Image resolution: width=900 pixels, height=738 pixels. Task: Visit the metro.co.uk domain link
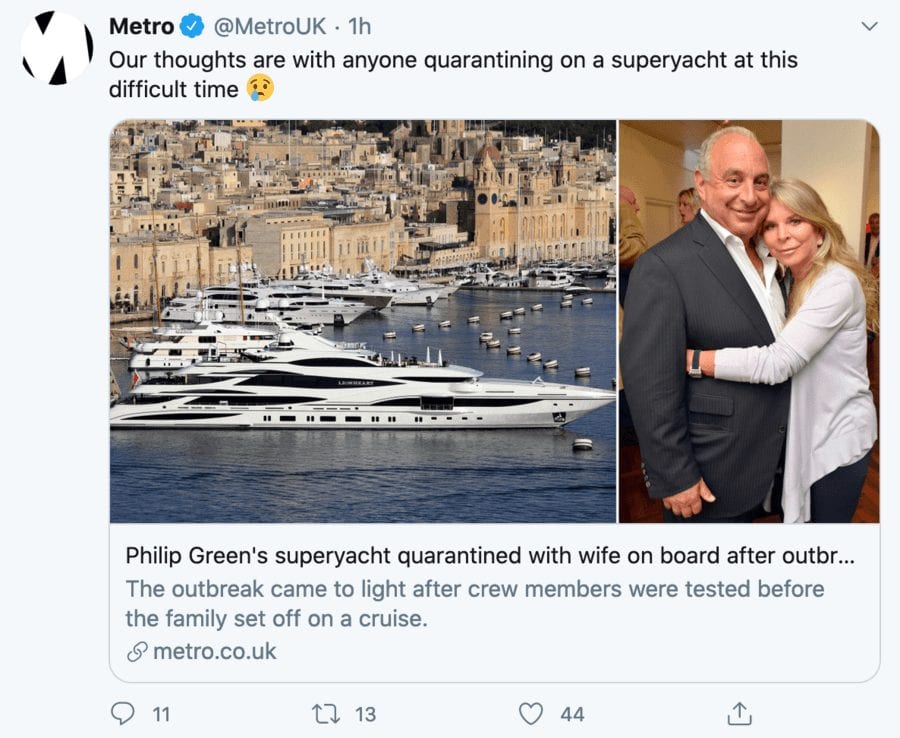[214, 652]
